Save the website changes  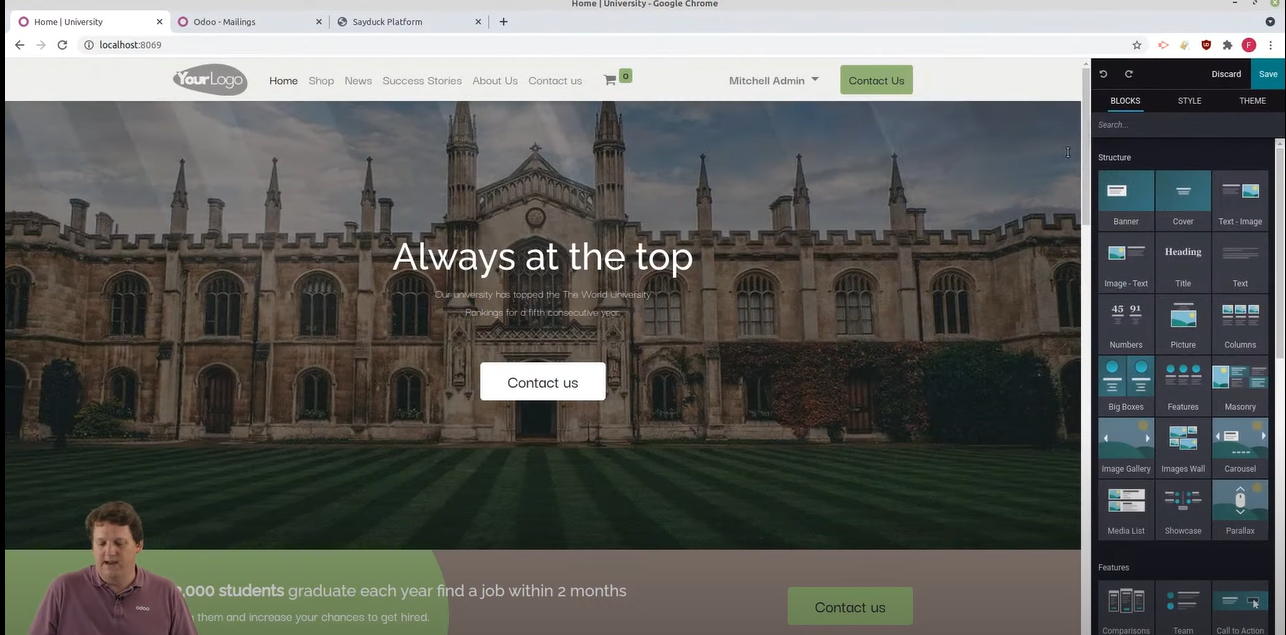point(1268,74)
